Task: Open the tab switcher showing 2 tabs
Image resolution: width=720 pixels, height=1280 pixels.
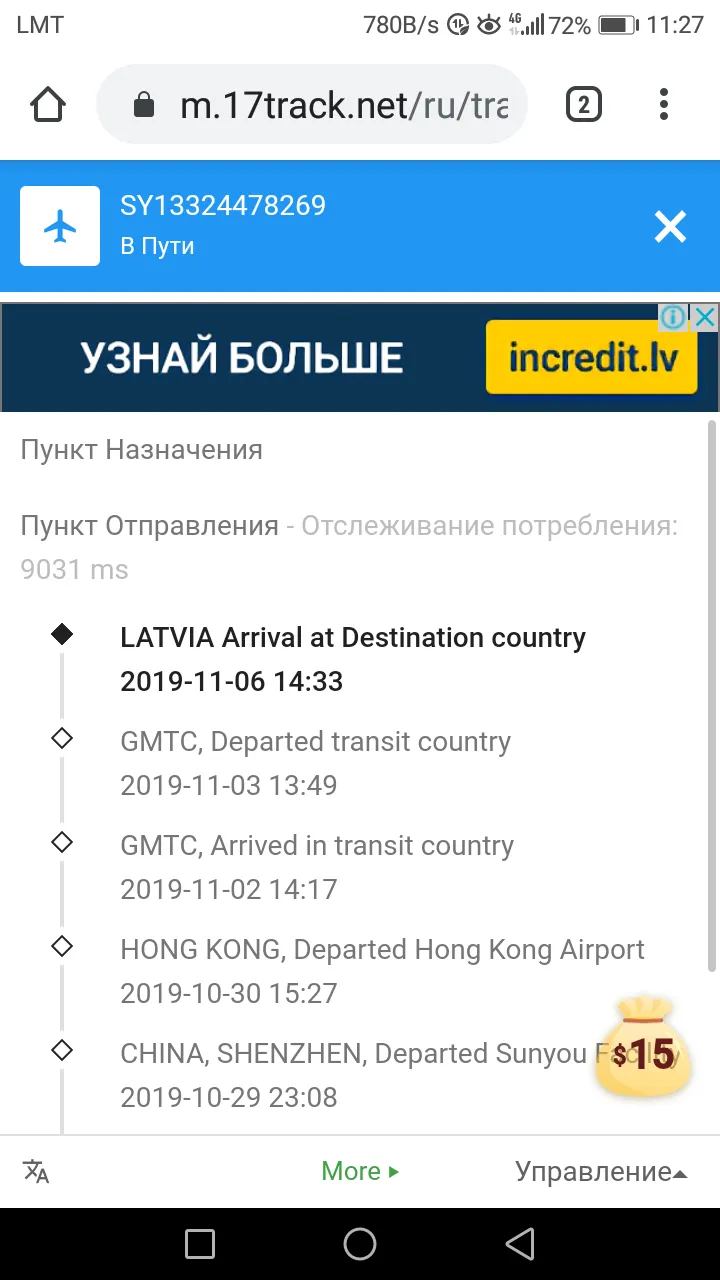Action: [x=584, y=104]
